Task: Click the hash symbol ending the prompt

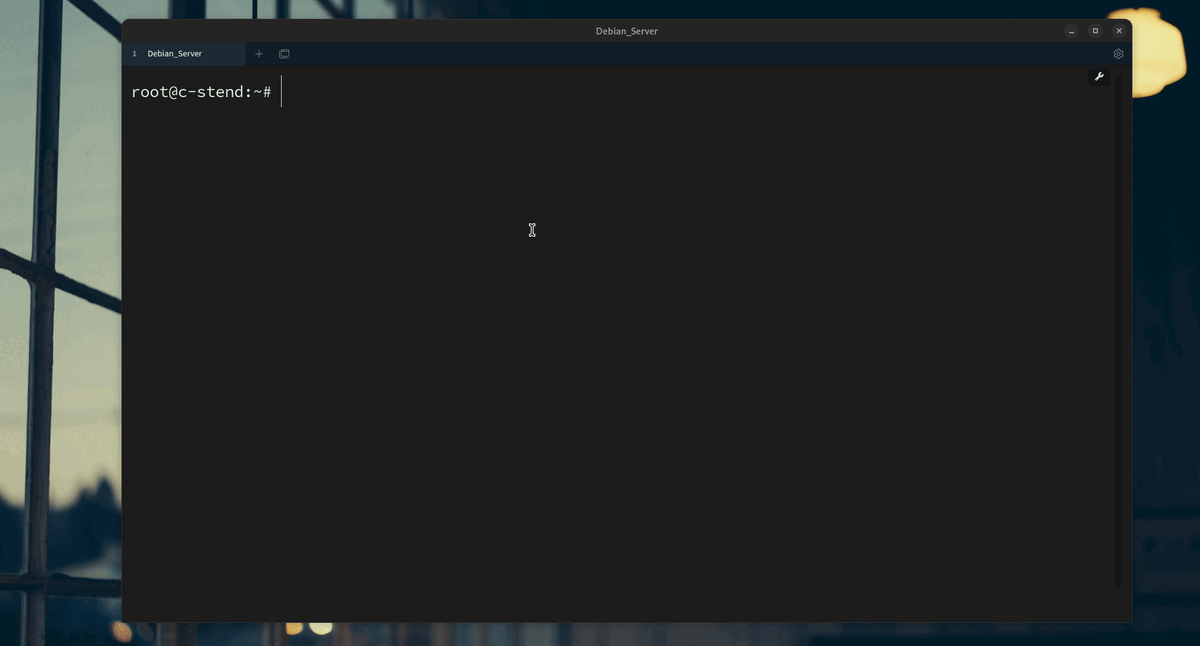Action: (x=267, y=92)
